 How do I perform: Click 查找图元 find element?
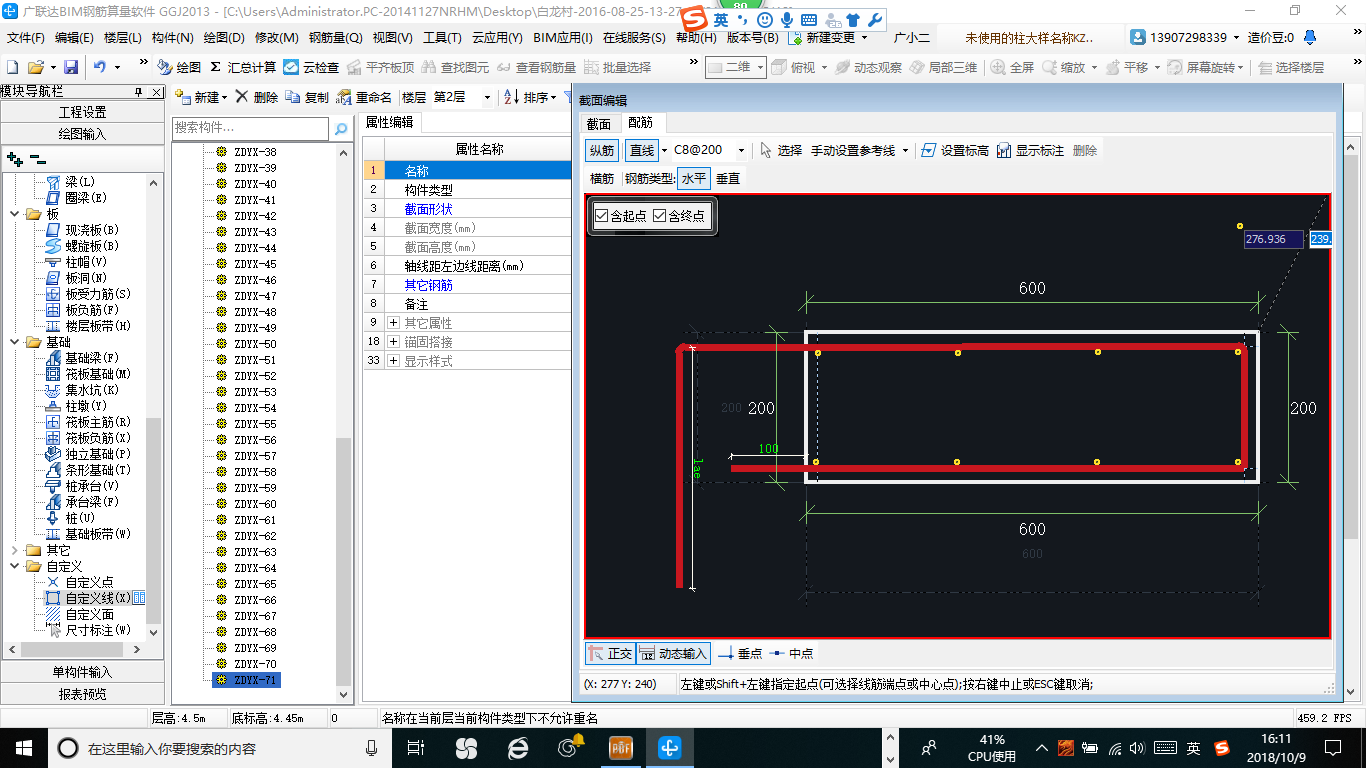[x=455, y=67]
